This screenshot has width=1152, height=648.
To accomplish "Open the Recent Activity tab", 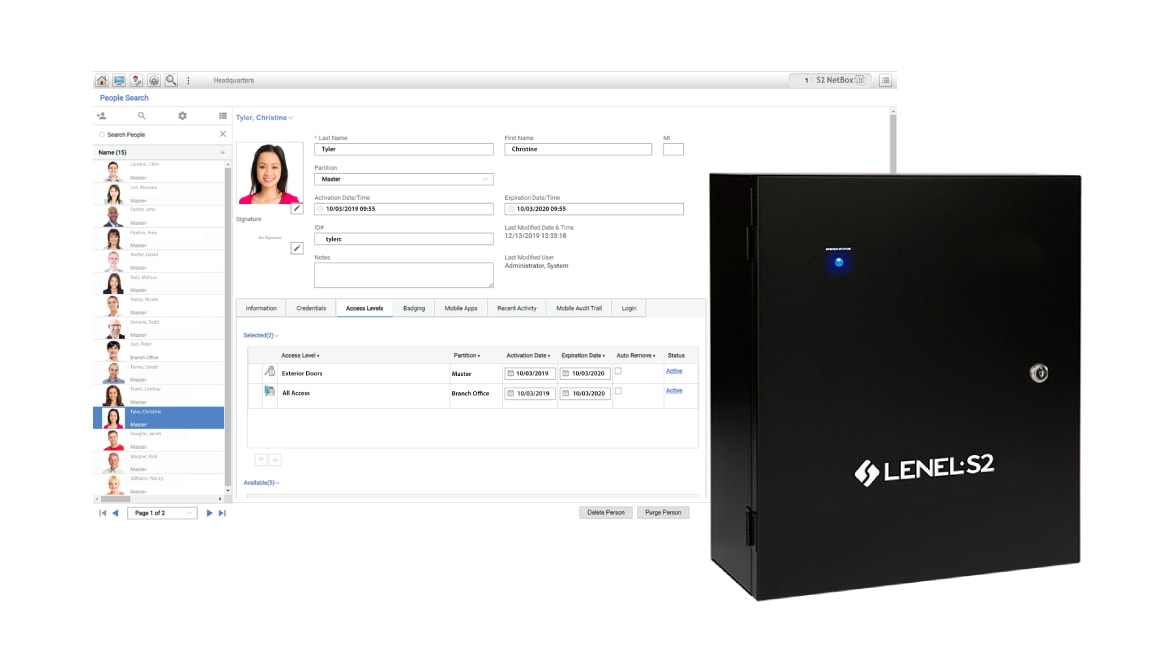I will [x=517, y=308].
